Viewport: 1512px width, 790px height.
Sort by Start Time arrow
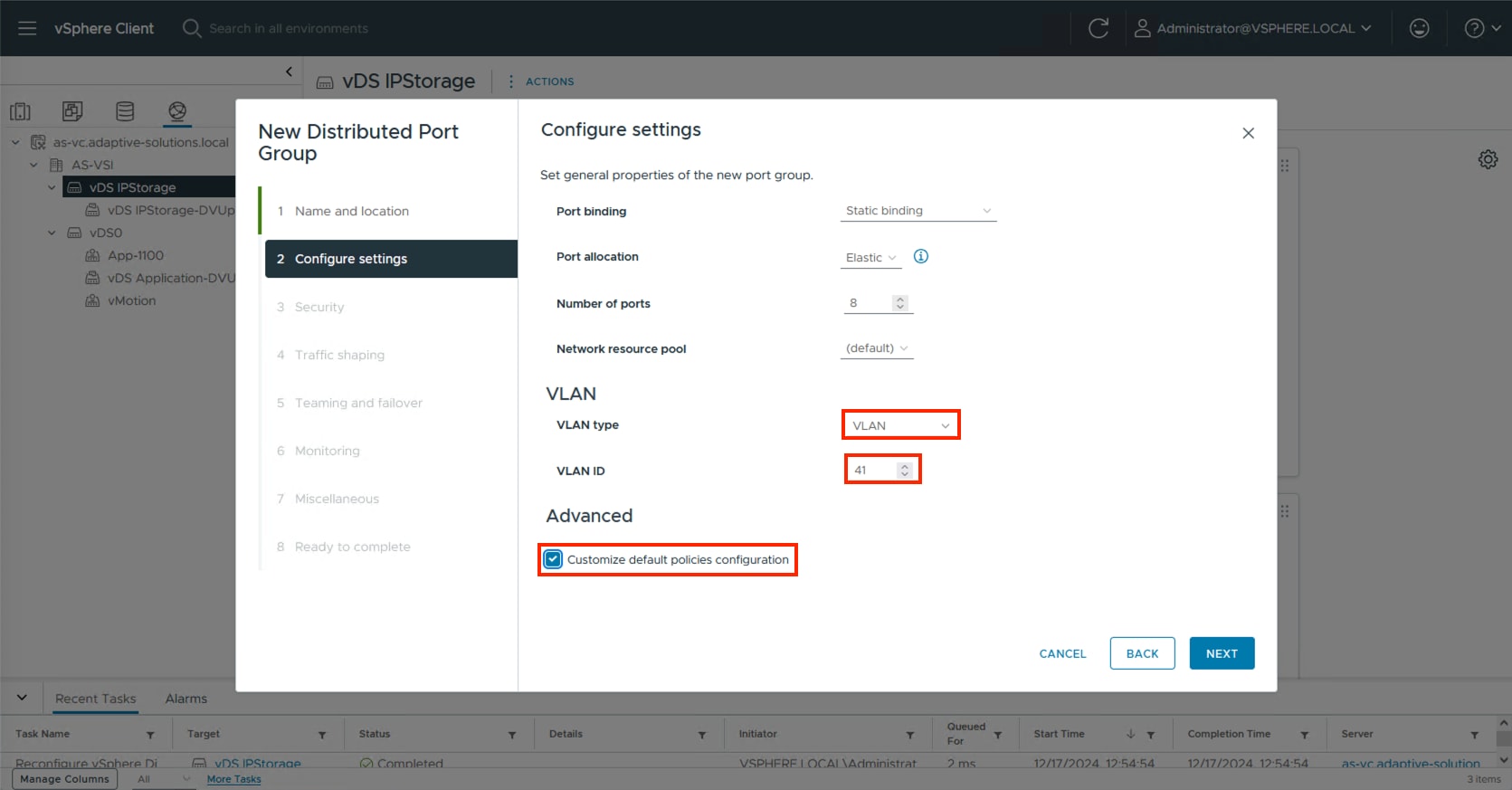(1130, 734)
